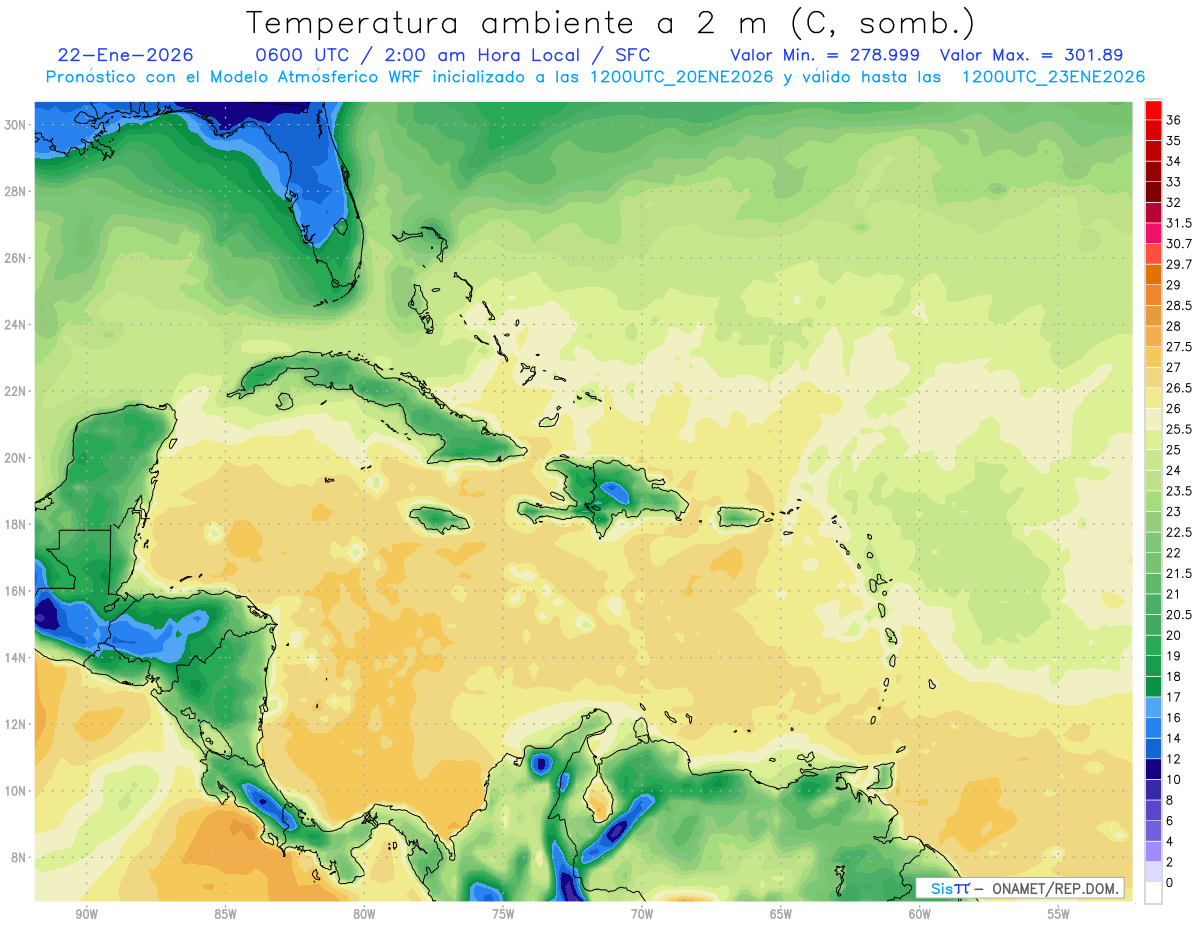Click the bright red swatch above 36
The width and height of the screenshot is (1200, 927).
point(1153,112)
